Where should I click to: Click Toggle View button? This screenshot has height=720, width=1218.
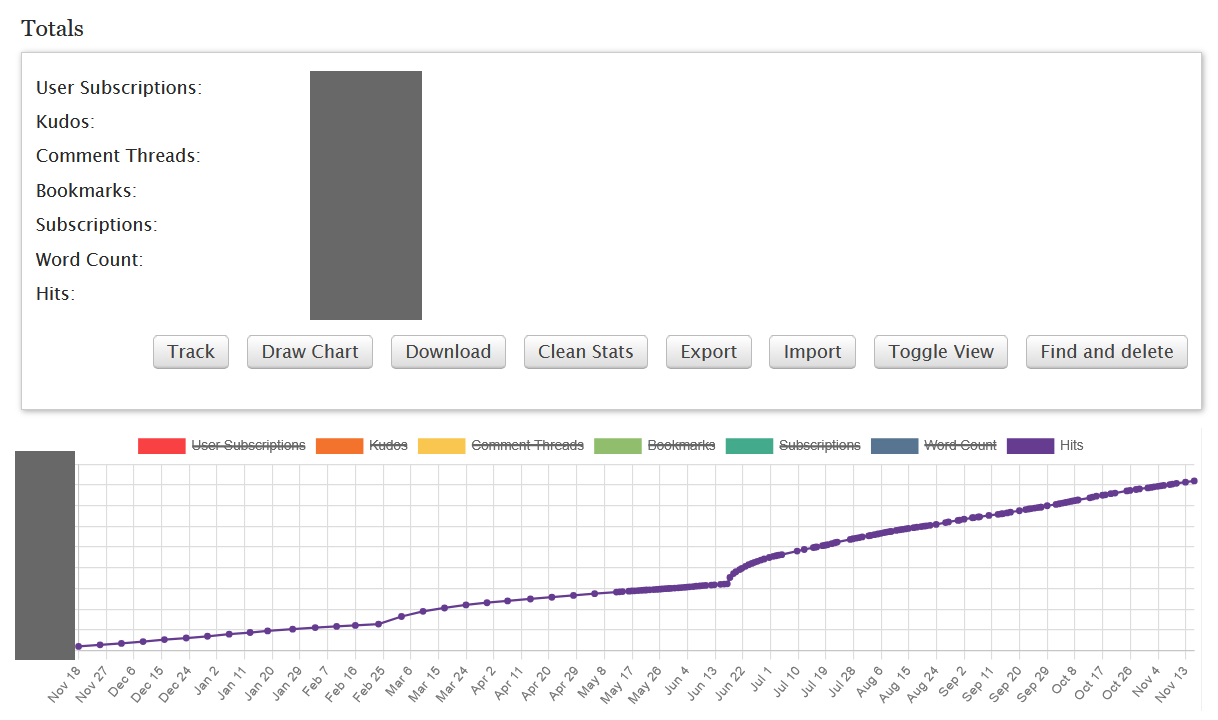point(941,352)
